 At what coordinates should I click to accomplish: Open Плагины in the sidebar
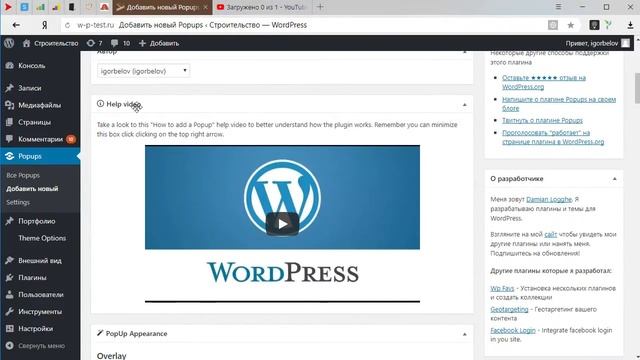click(32, 278)
